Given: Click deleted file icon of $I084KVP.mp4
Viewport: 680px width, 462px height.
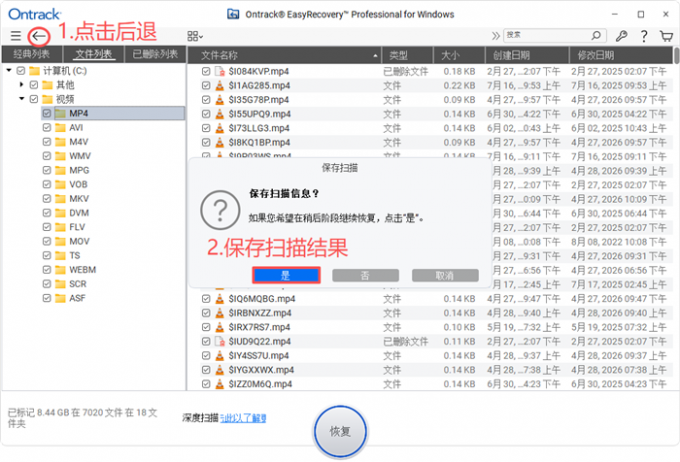Looking at the screenshot, I should coord(220,71).
